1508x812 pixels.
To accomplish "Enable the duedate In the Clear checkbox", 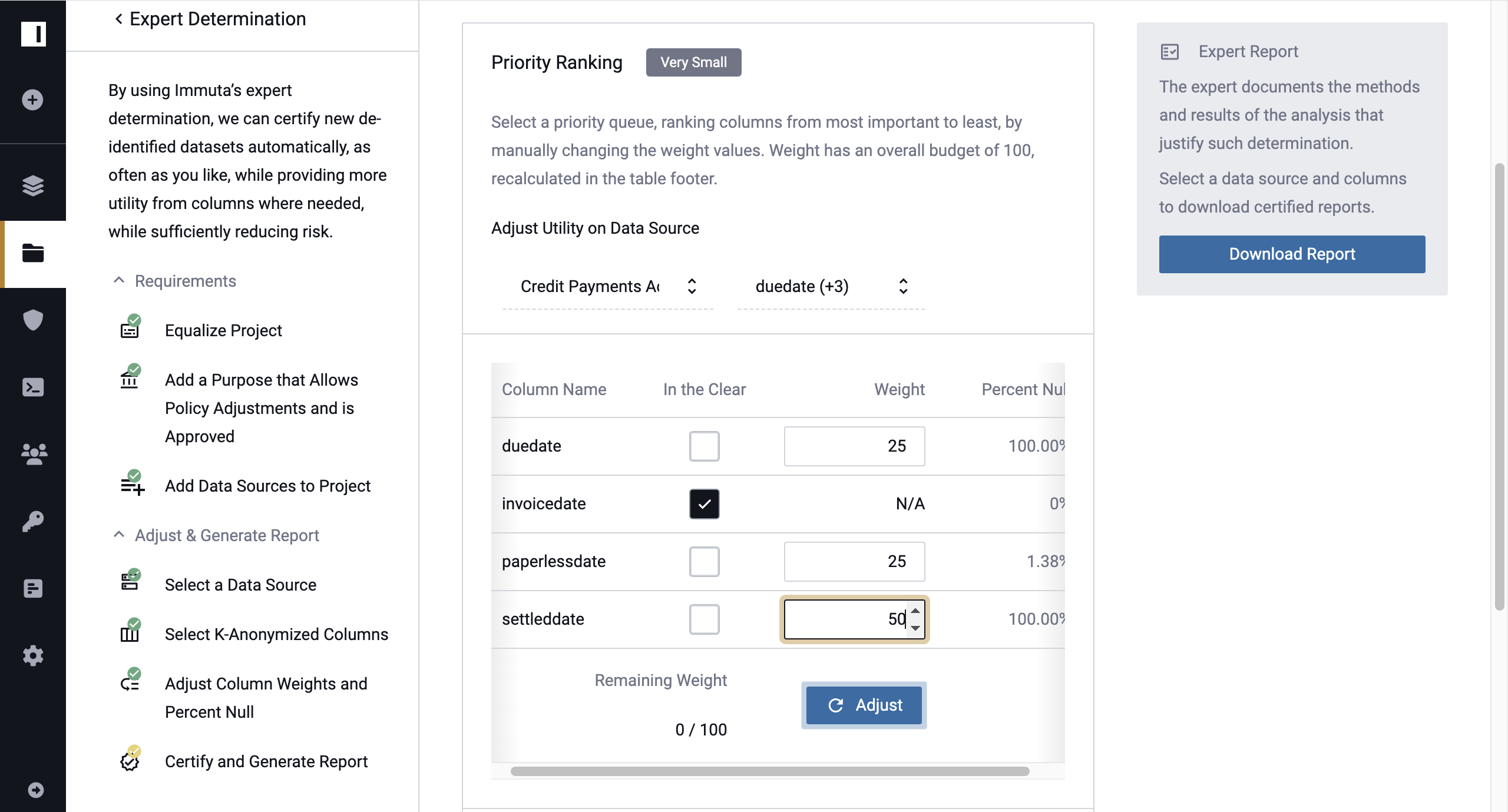I will pyautogui.click(x=704, y=445).
